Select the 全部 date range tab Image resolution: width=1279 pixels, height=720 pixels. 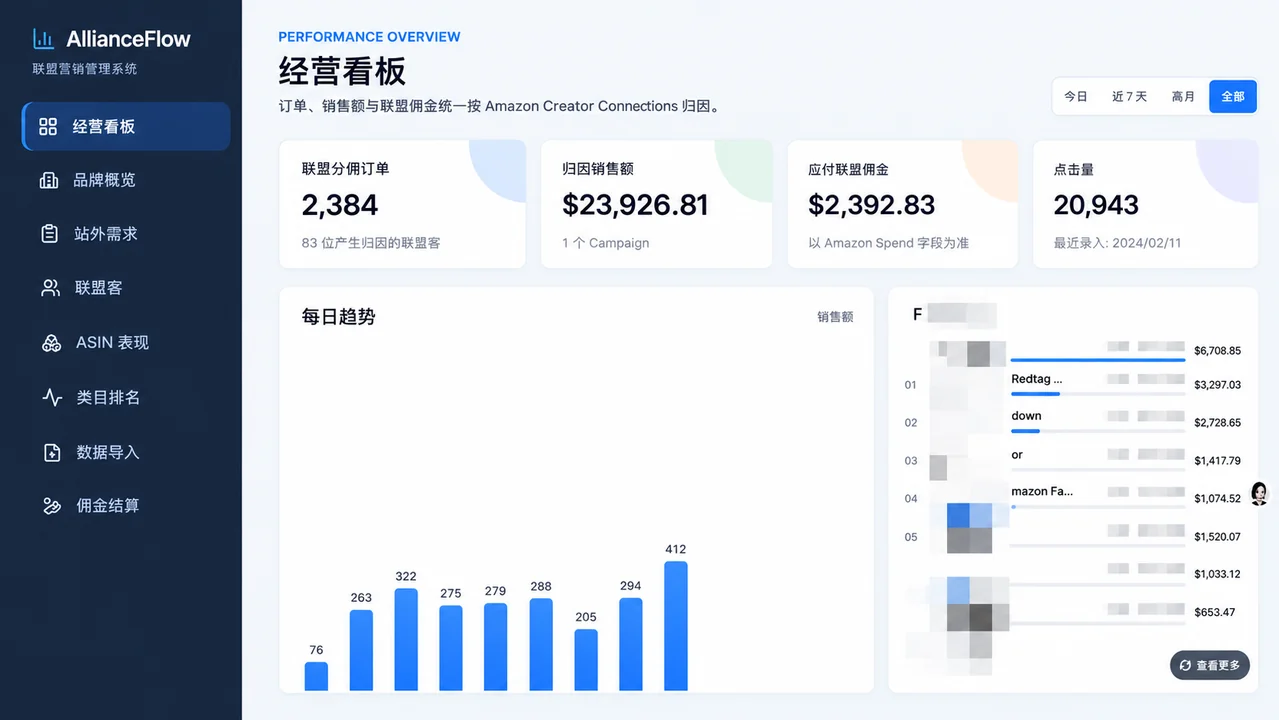pos(1233,96)
